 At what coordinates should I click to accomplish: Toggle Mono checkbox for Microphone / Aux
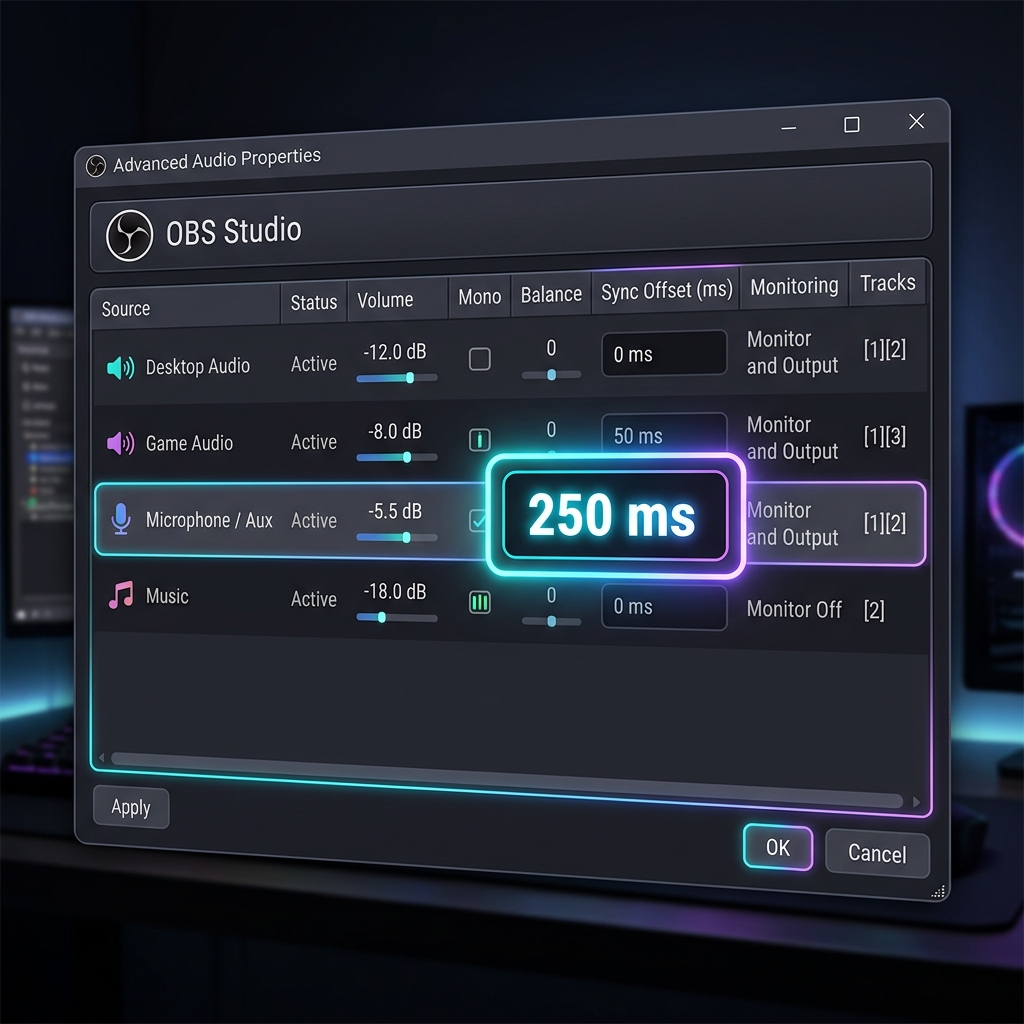(x=478, y=520)
